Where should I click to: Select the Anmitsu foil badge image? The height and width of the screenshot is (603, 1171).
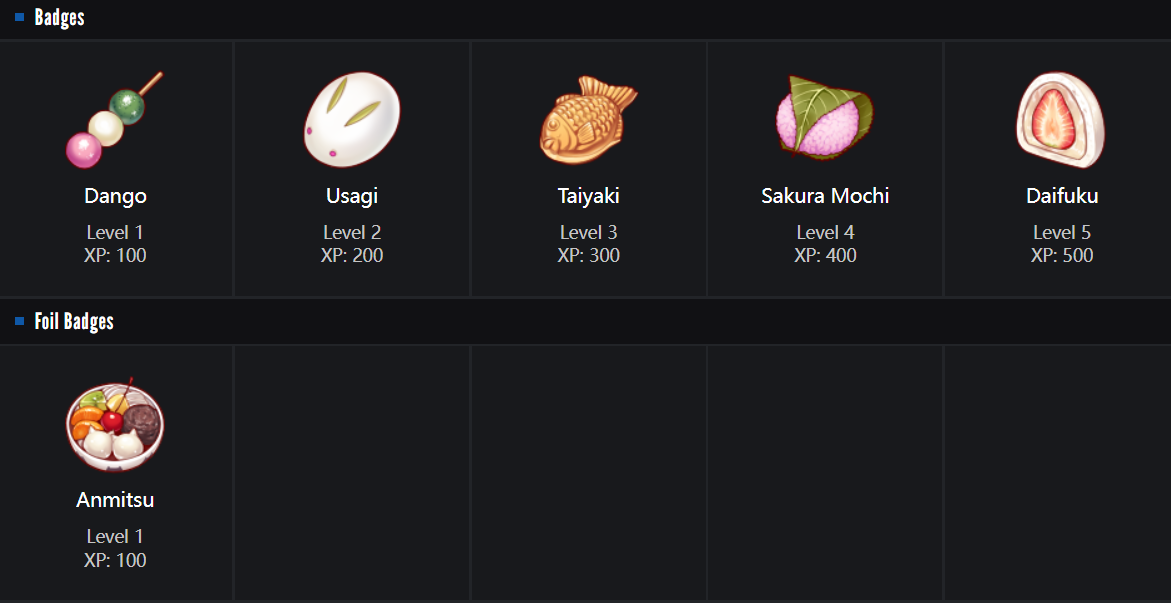[115, 424]
